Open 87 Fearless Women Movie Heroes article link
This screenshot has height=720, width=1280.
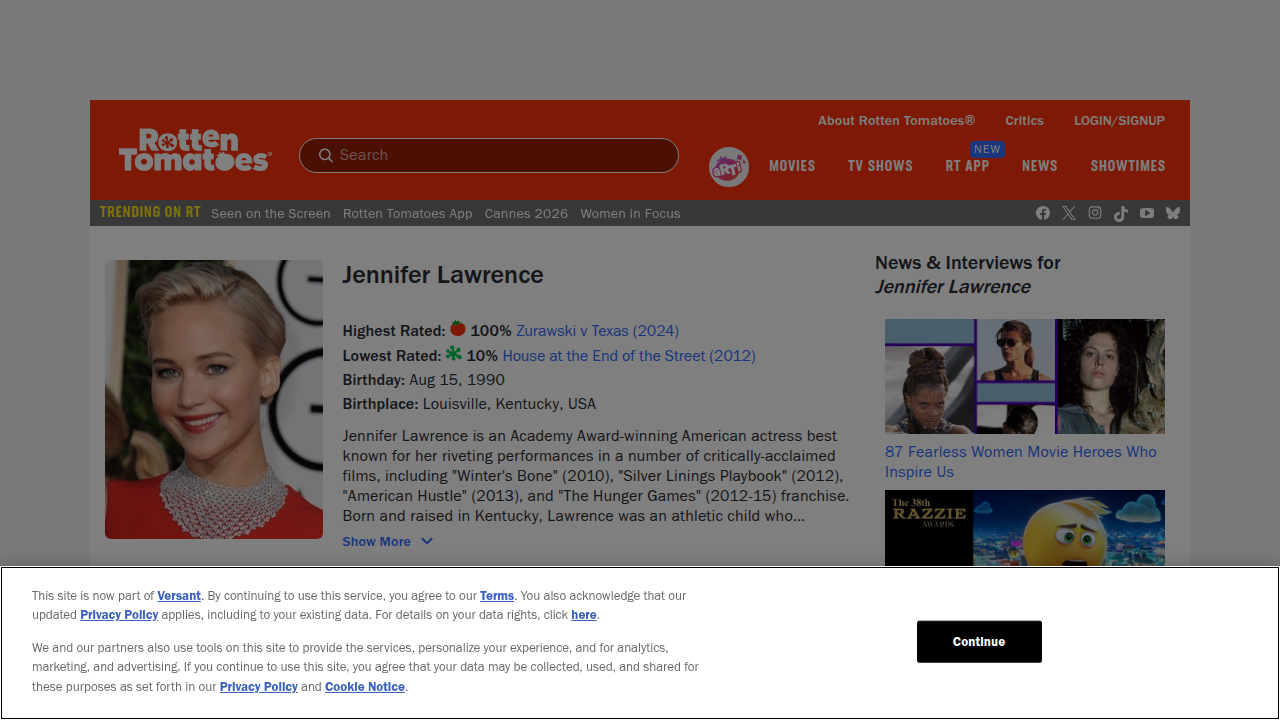[x=1021, y=461]
